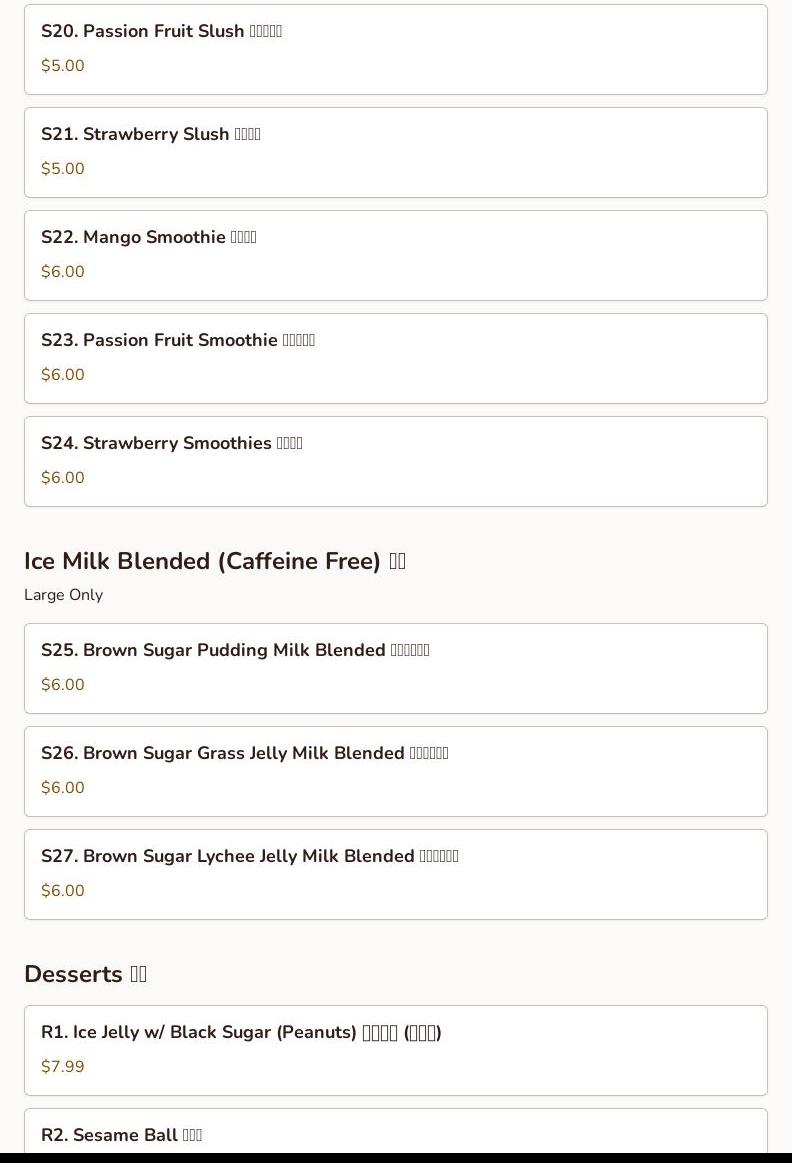Viewport: 792px width, 1163px height.
Task: Open the S20 Passion Fruit Slush item
Action: click(395, 49)
